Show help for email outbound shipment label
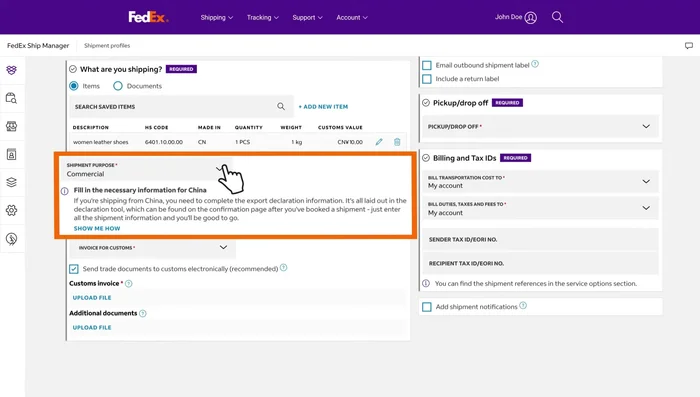 click(535, 64)
